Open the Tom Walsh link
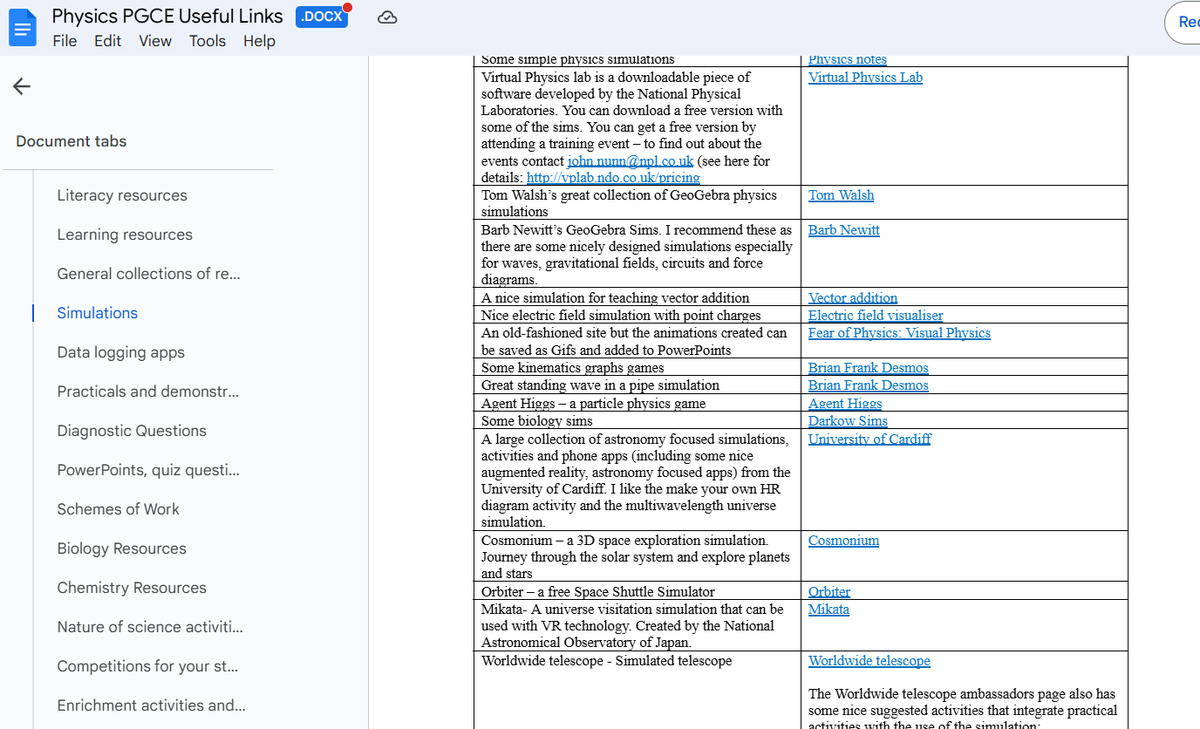The height and width of the screenshot is (729, 1200). point(841,195)
